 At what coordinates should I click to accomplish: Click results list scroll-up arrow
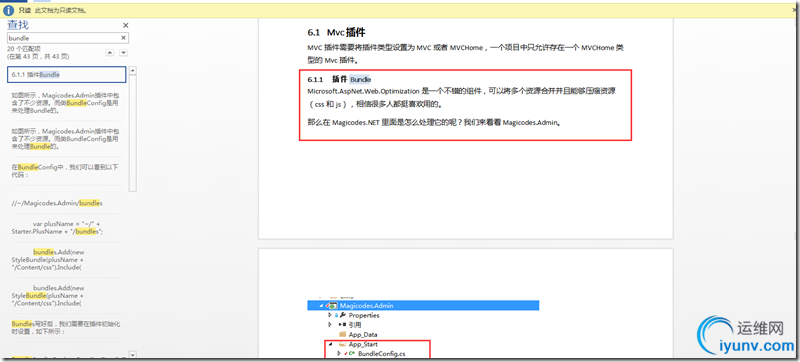[x=133, y=70]
